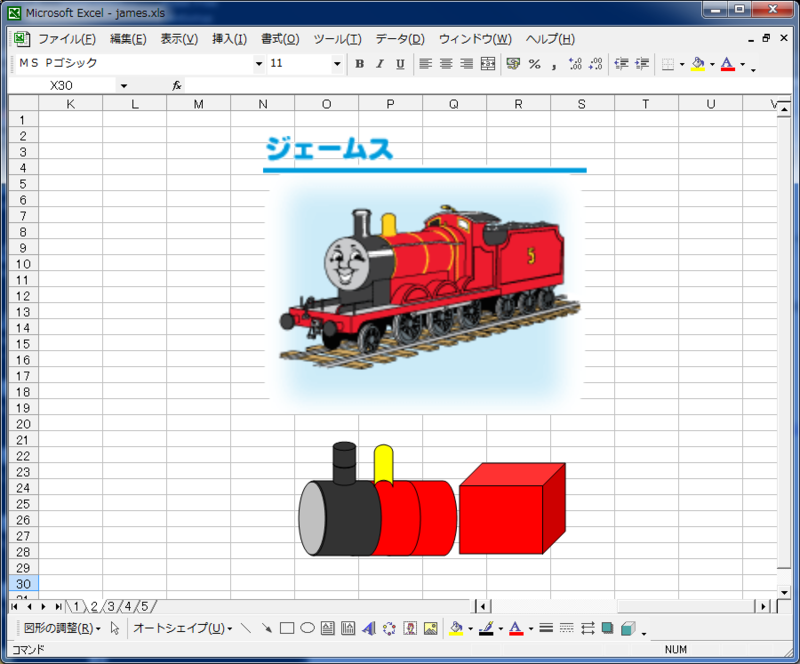
Task: Insert picture from file
Action: pyautogui.click(x=431, y=628)
